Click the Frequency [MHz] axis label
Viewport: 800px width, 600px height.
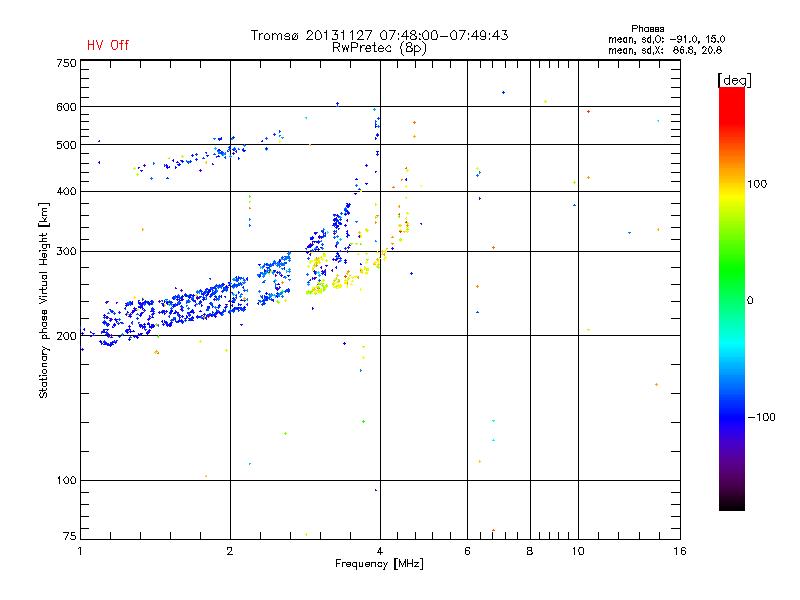click(379, 564)
